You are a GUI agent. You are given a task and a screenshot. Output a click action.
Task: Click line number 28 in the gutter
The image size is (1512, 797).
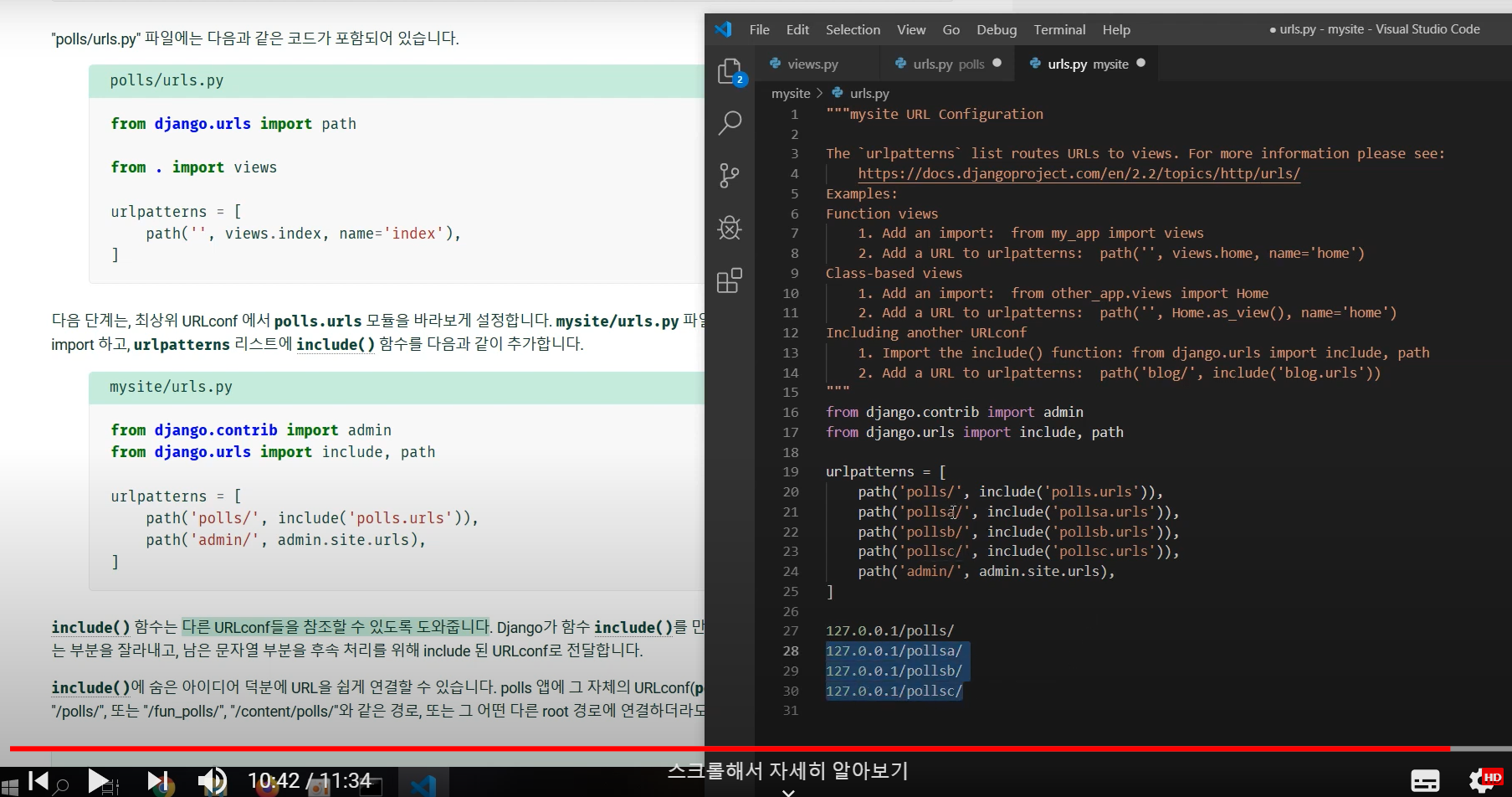click(791, 650)
